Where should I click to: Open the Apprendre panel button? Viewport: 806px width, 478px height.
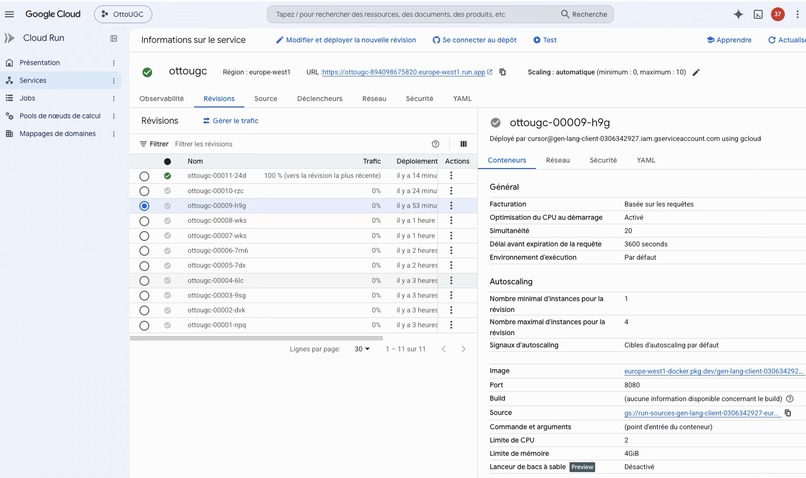729,40
